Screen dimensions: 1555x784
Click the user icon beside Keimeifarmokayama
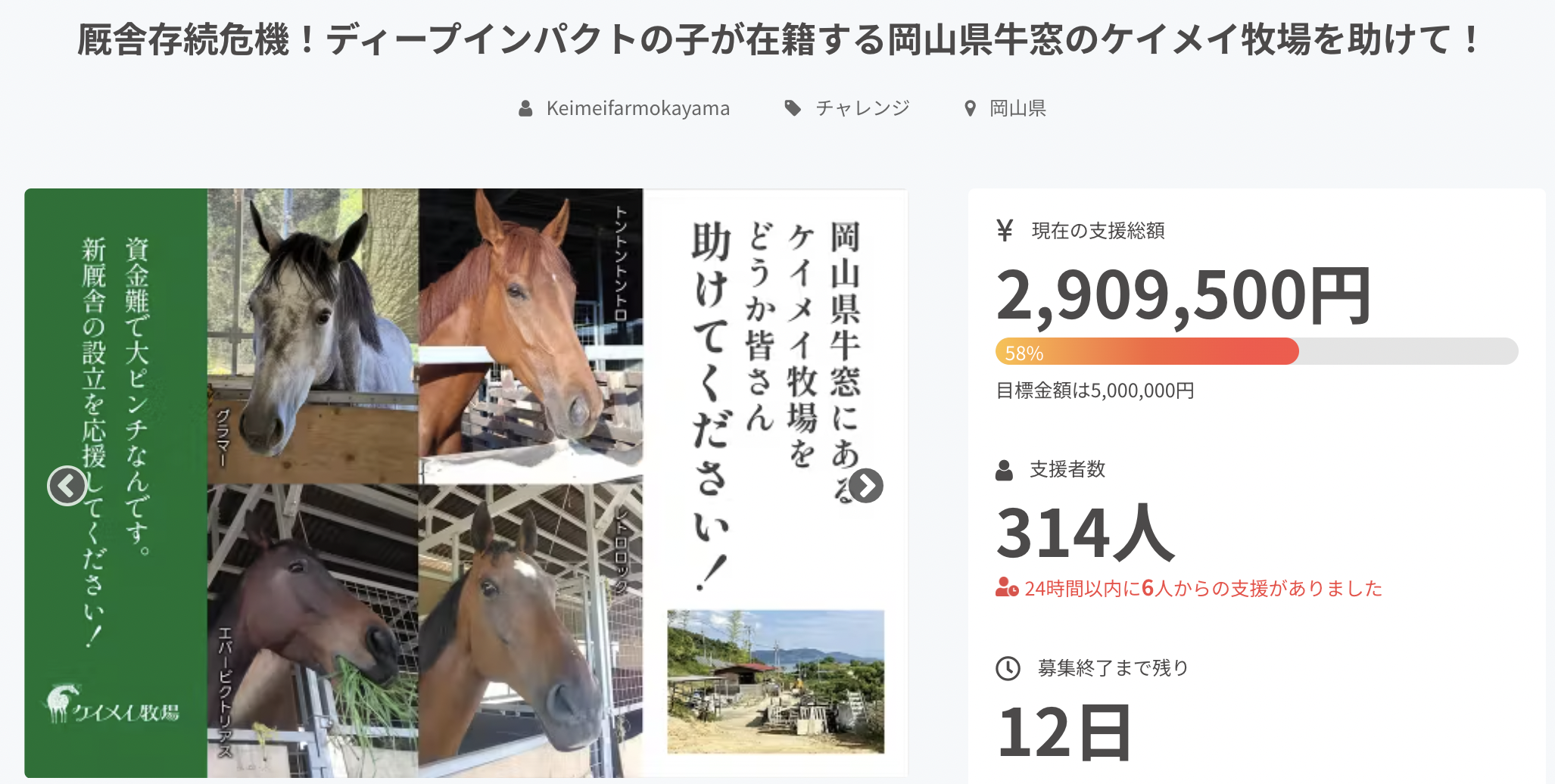525,108
